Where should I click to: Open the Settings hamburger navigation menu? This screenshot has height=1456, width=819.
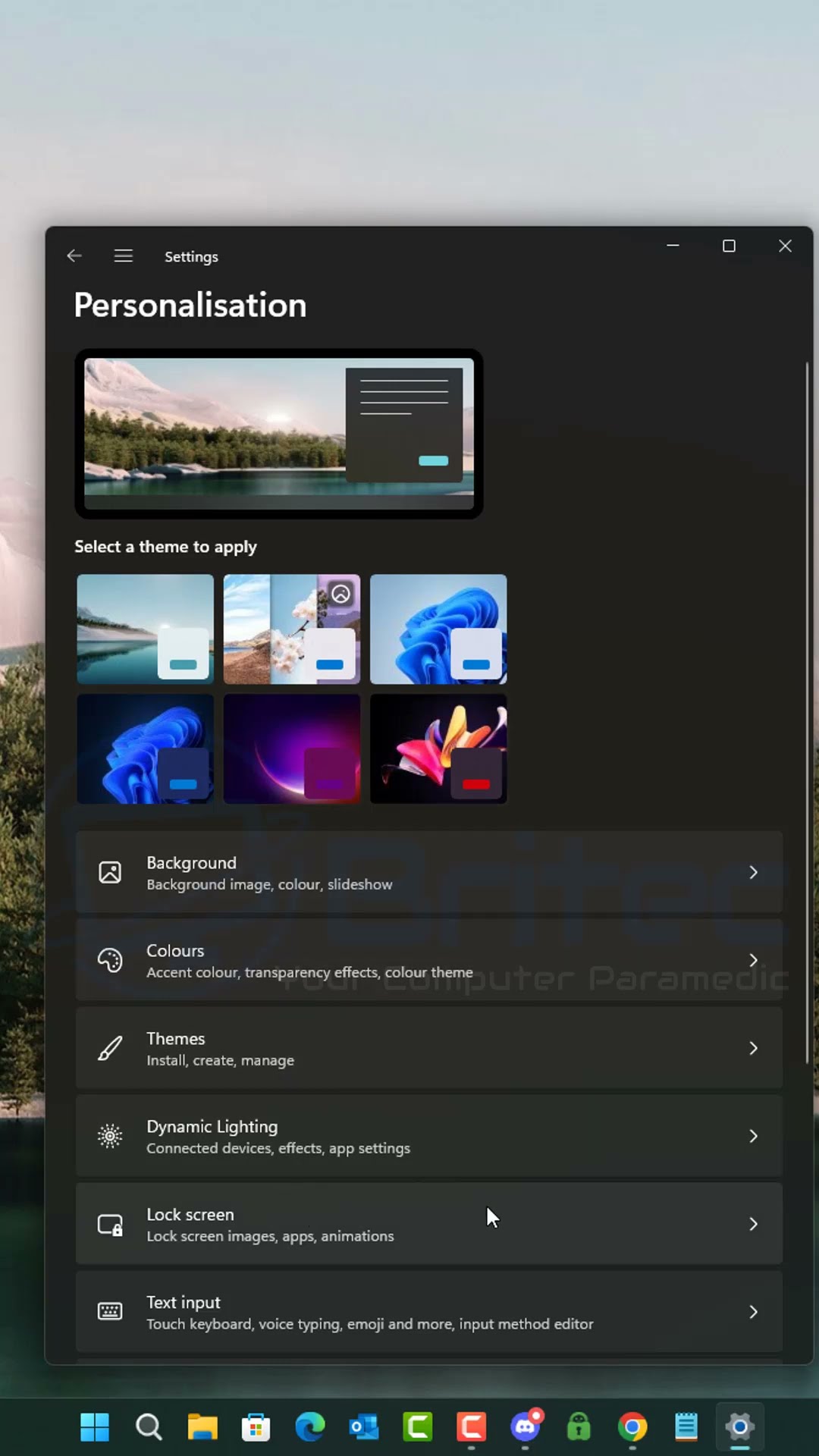click(x=124, y=256)
